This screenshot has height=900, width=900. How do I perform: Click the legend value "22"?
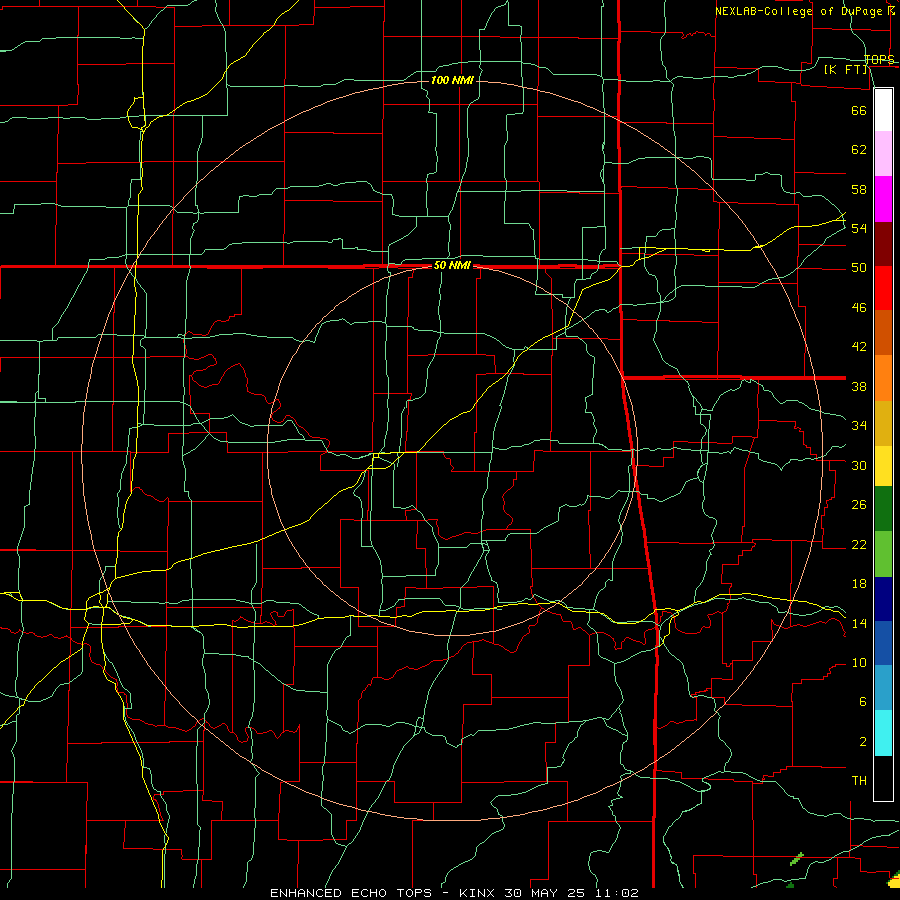coord(859,544)
